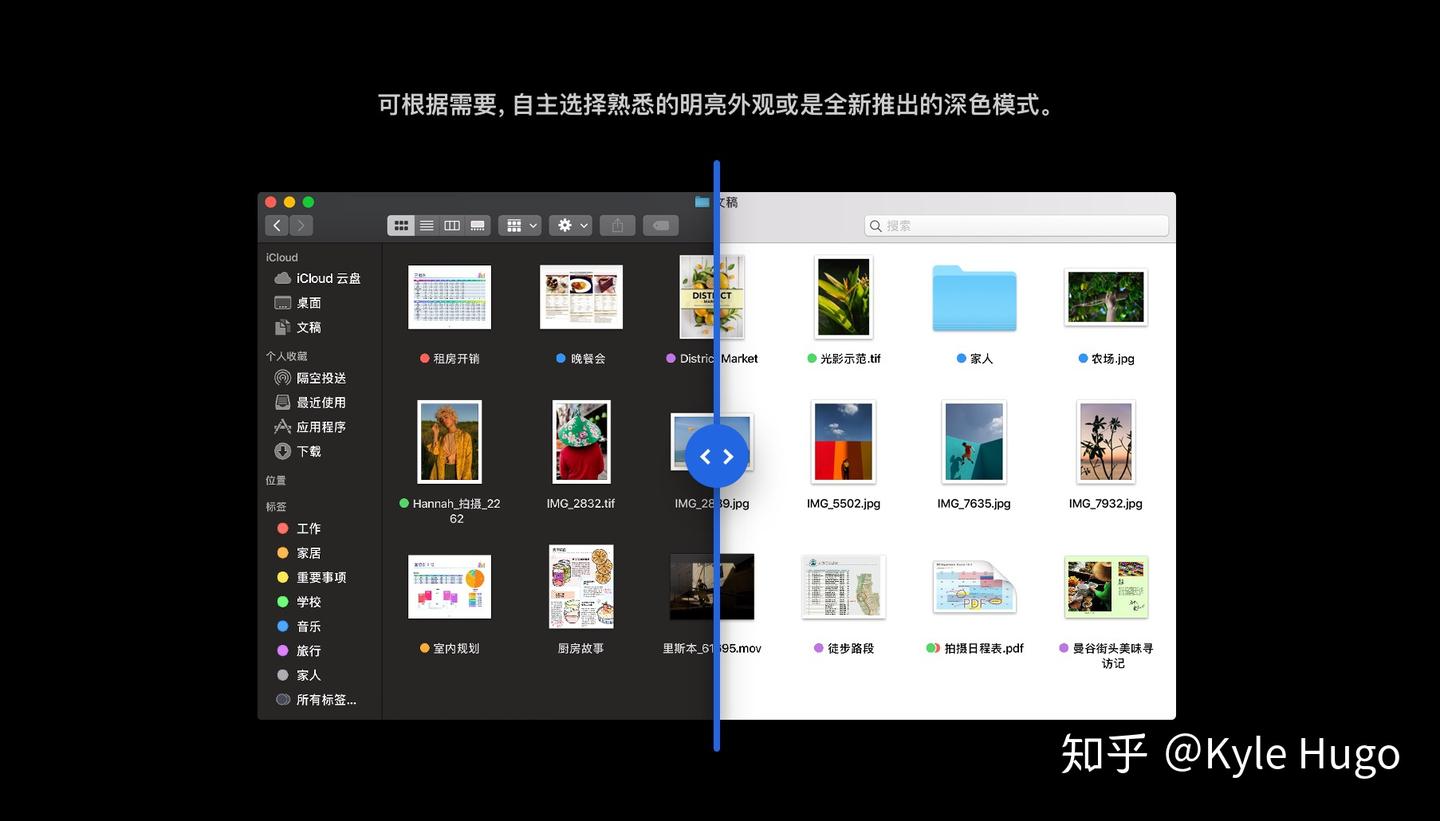The image size is (1440, 821).
Task: Click the Back navigation arrow
Action: click(x=277, y=225)
